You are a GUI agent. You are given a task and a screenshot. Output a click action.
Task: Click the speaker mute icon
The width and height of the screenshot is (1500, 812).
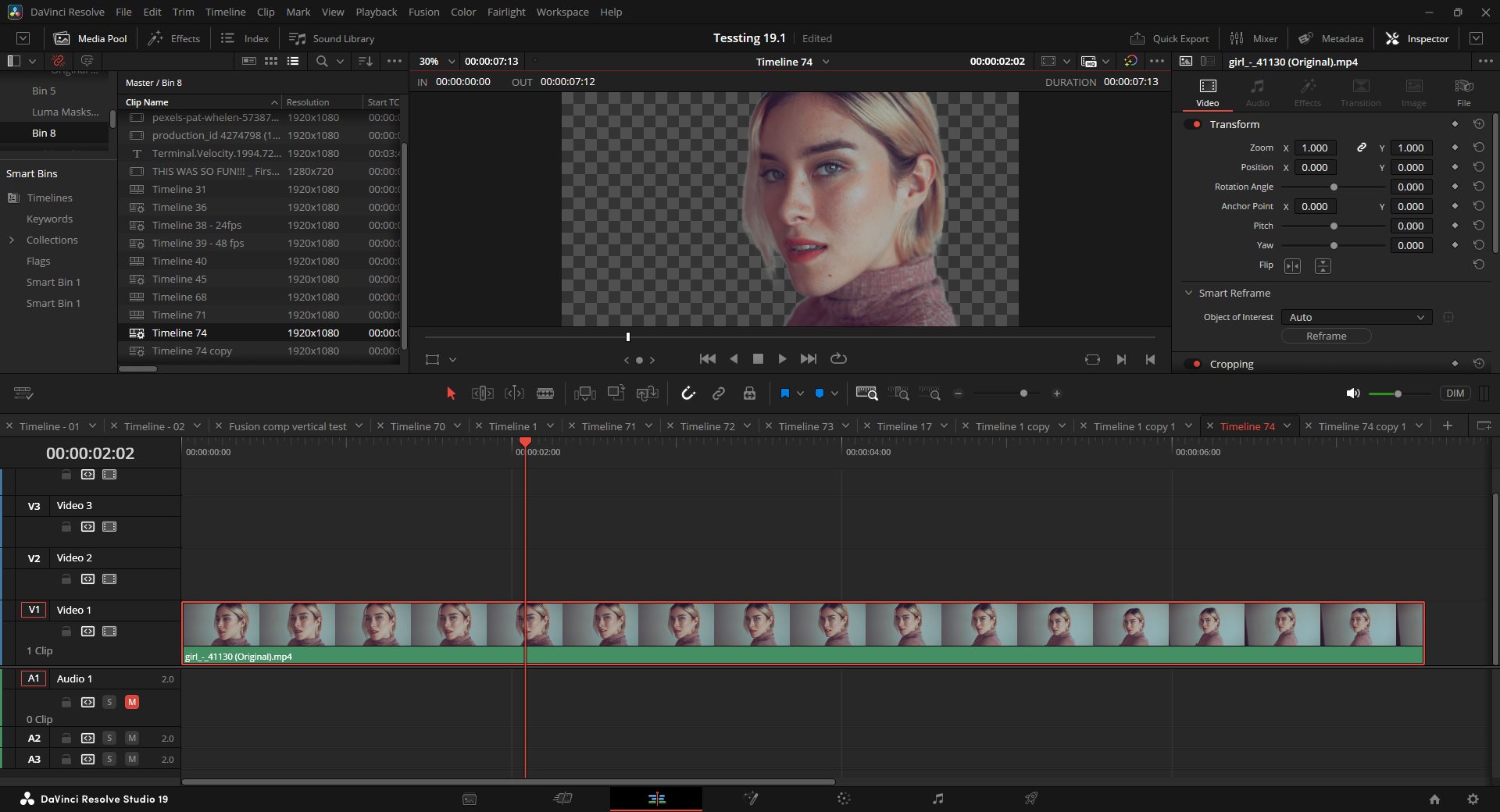[x=1353, y=394]
